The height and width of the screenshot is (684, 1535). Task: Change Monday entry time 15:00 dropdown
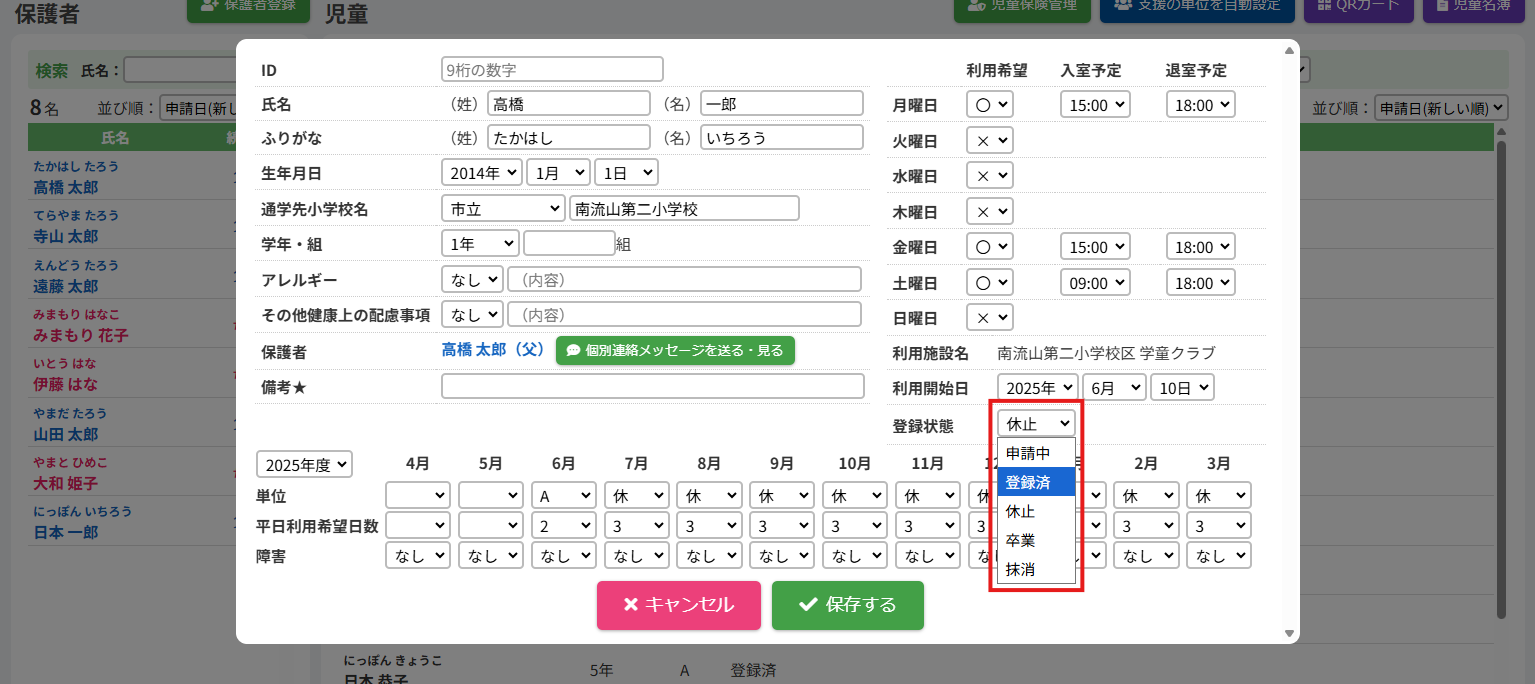pyautogui.click(x=1094, y=105)
